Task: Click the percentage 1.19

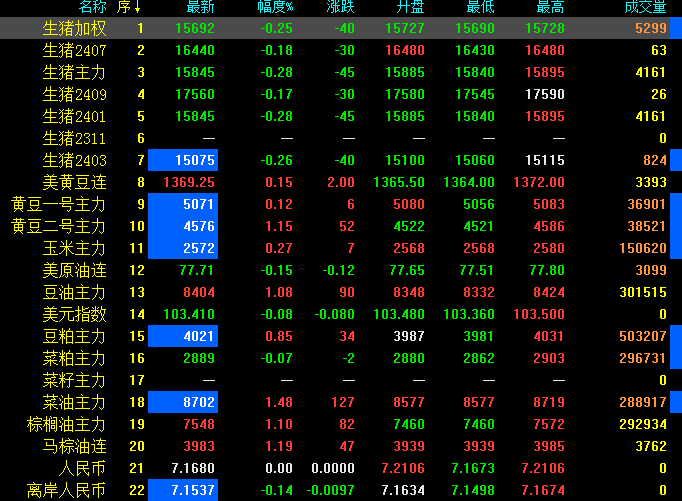Action: tap(279, 446)
